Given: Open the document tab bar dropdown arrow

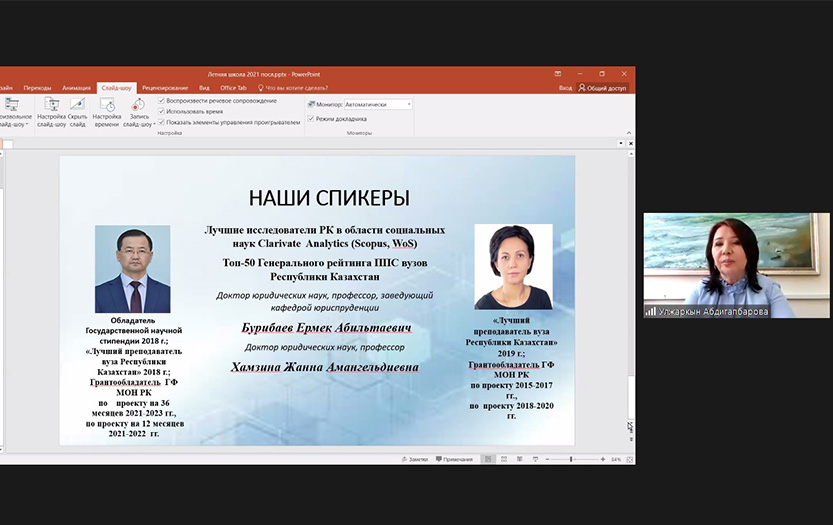Looking at the screenshot, I should click(x=620, y=143).
